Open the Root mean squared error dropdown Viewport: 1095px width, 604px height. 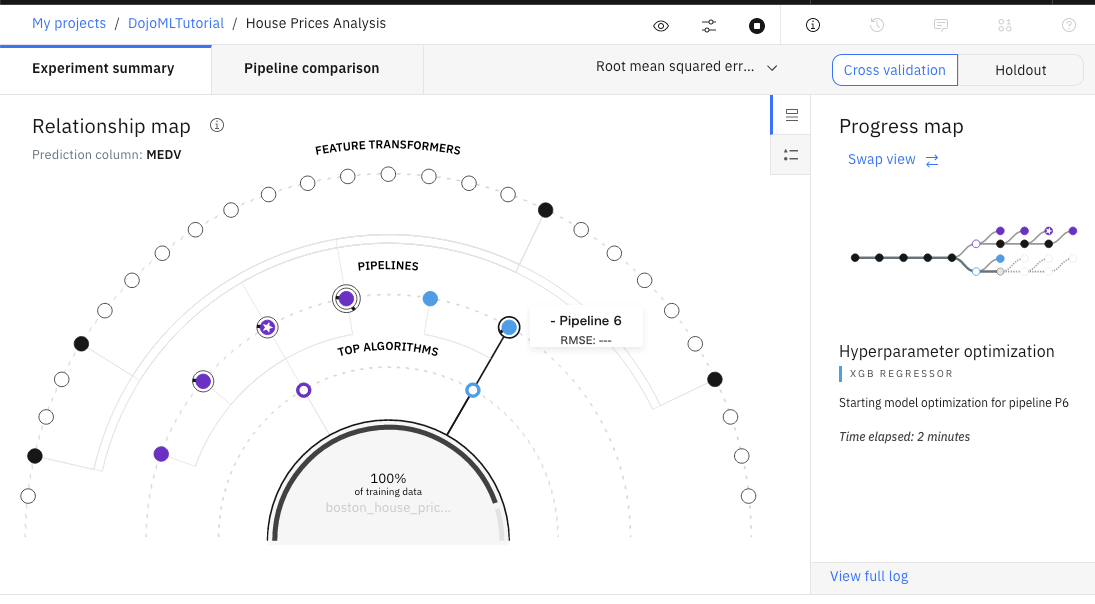click(x=686, y=68)
